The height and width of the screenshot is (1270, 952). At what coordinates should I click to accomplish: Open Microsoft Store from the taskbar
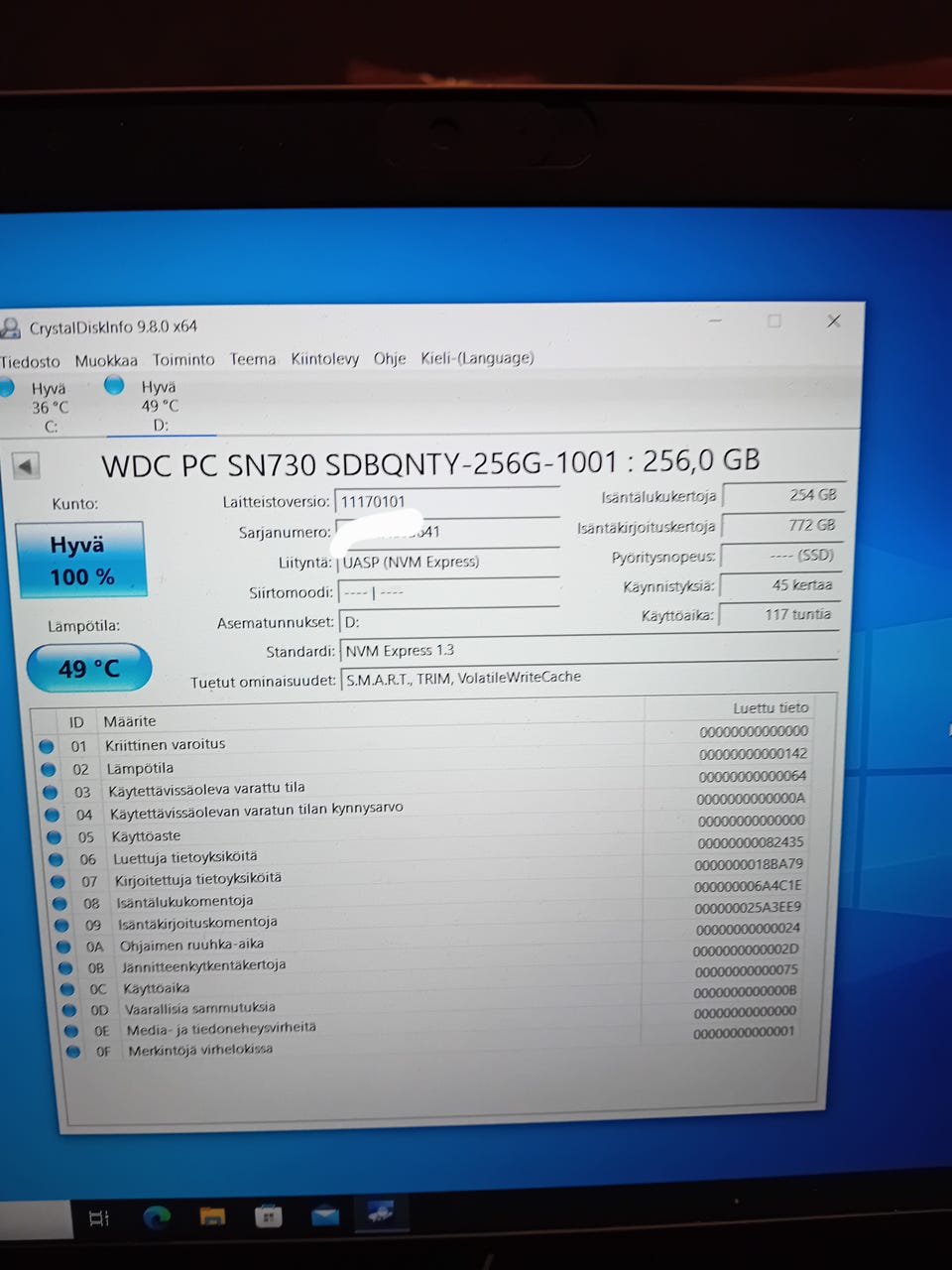tap(268, 1215)
